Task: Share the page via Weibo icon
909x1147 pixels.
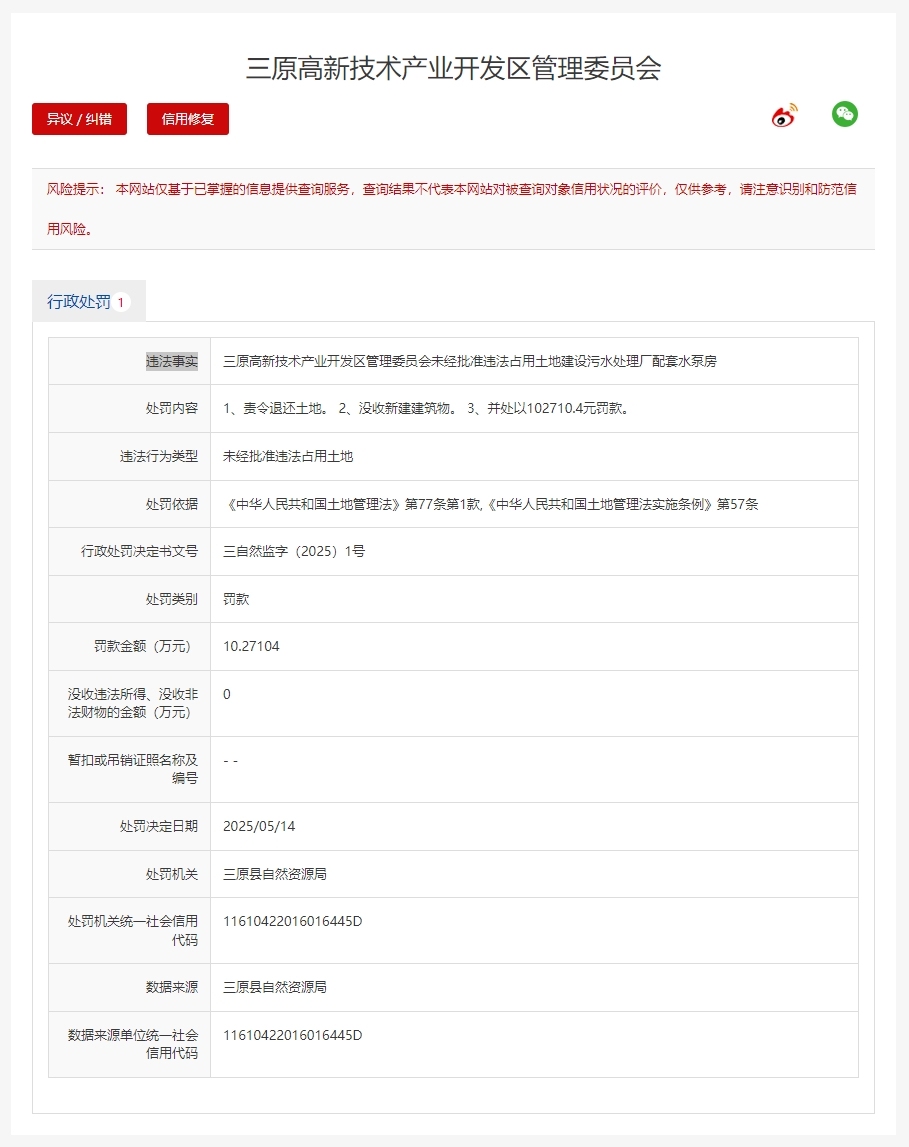Action: coord(784,116)
